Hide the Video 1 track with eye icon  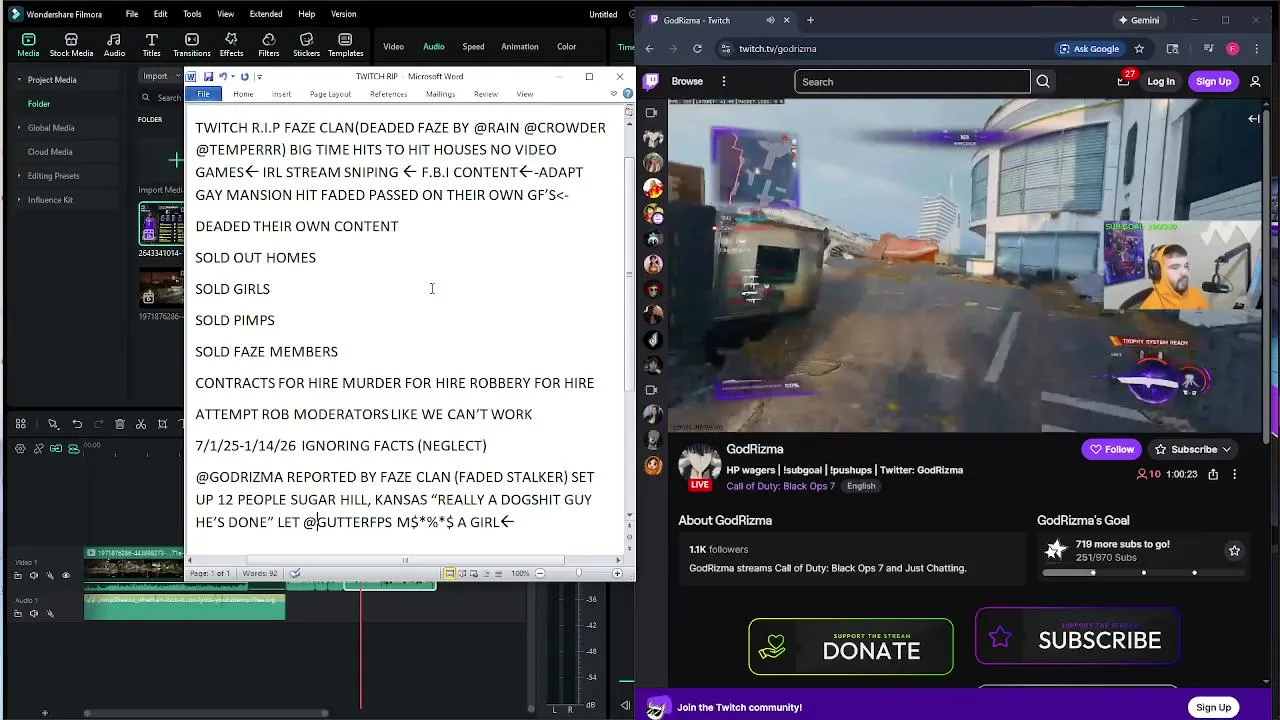coord(66,575)
